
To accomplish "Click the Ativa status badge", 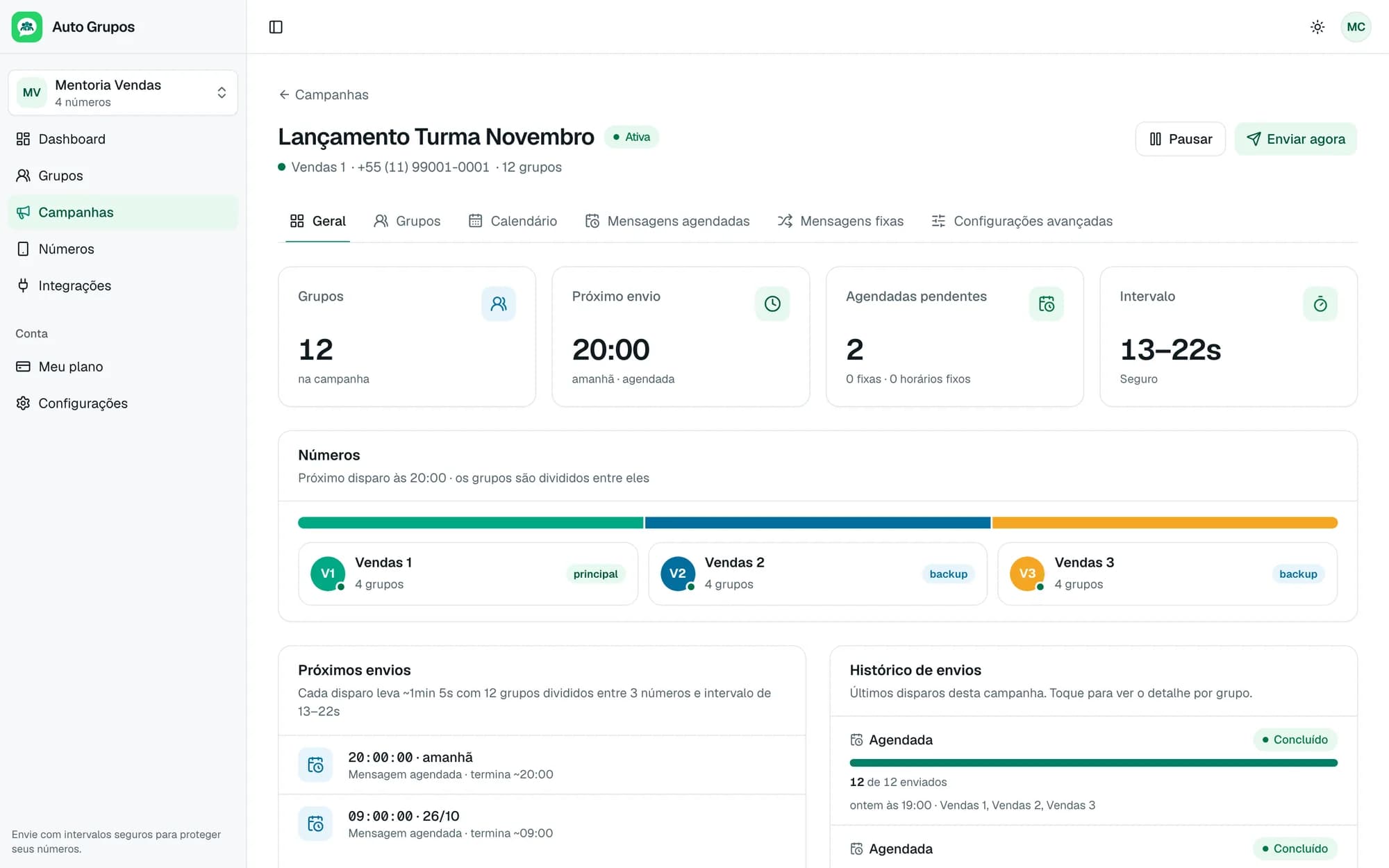I will pyautogui.click(x=631, y=137).
